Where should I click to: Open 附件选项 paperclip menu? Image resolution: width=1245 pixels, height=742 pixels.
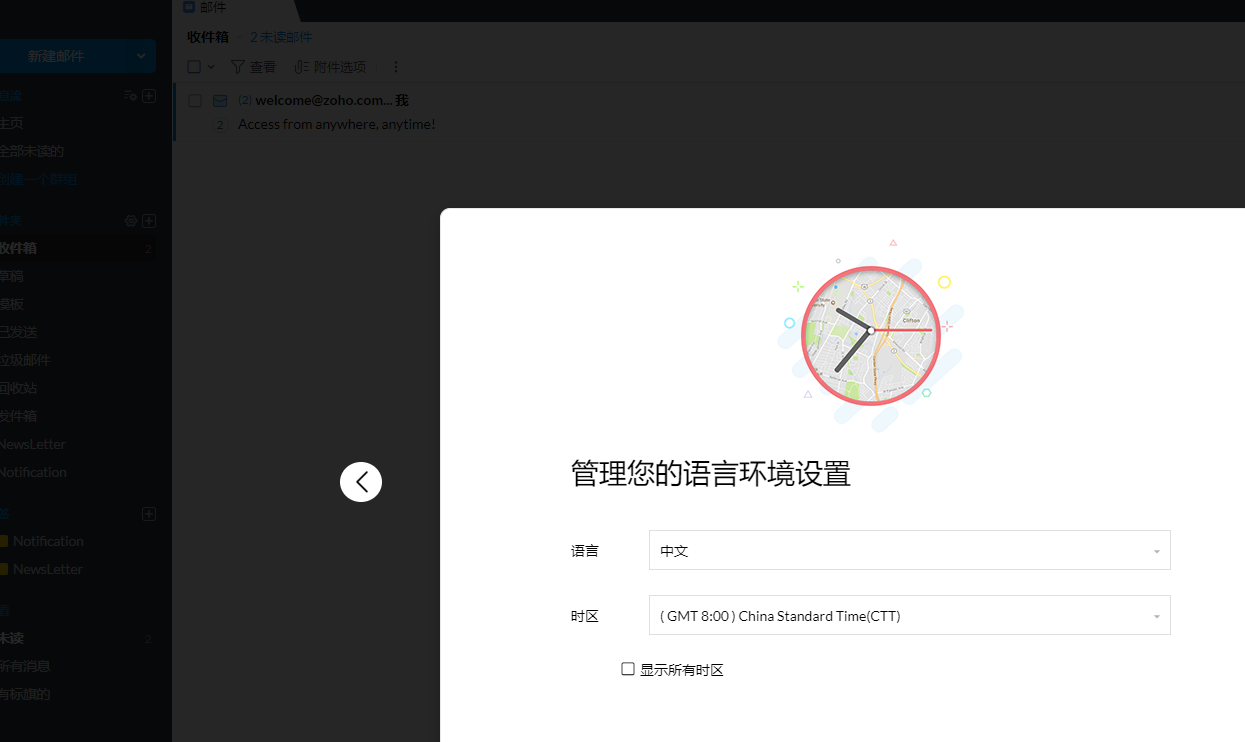(x=330, y=67)
